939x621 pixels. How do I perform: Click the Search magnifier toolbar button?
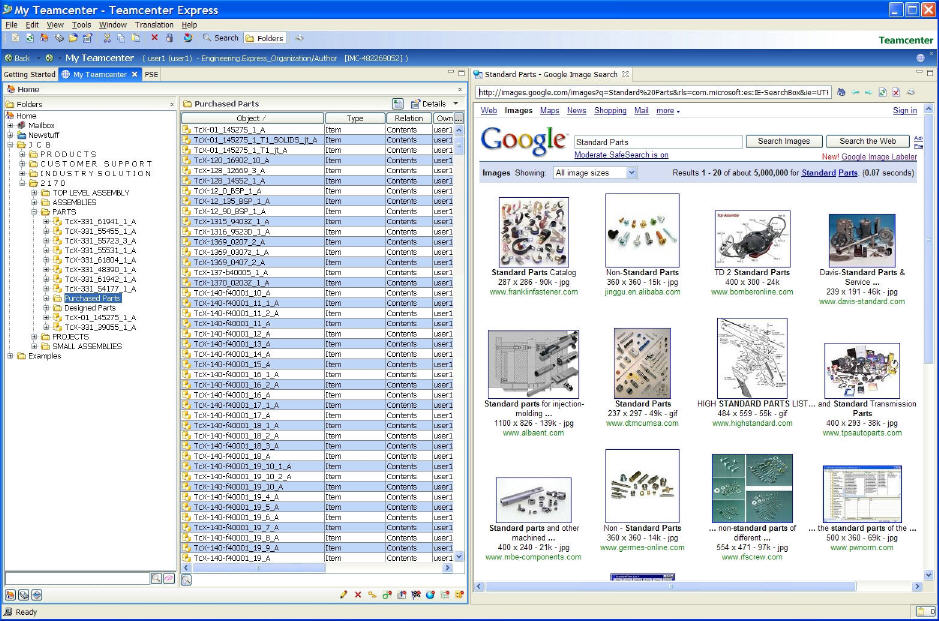coord(220,38)
